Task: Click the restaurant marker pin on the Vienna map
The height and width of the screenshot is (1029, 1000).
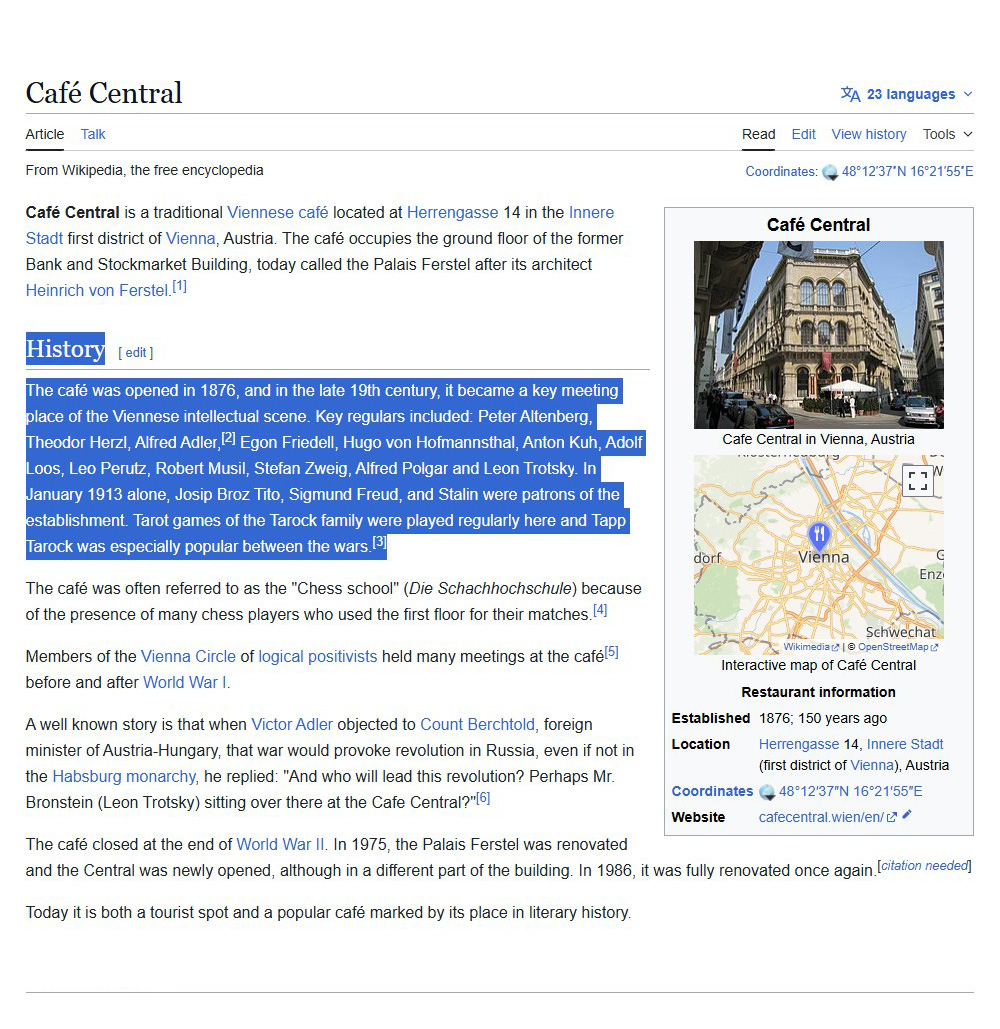Action: (819, 536)
